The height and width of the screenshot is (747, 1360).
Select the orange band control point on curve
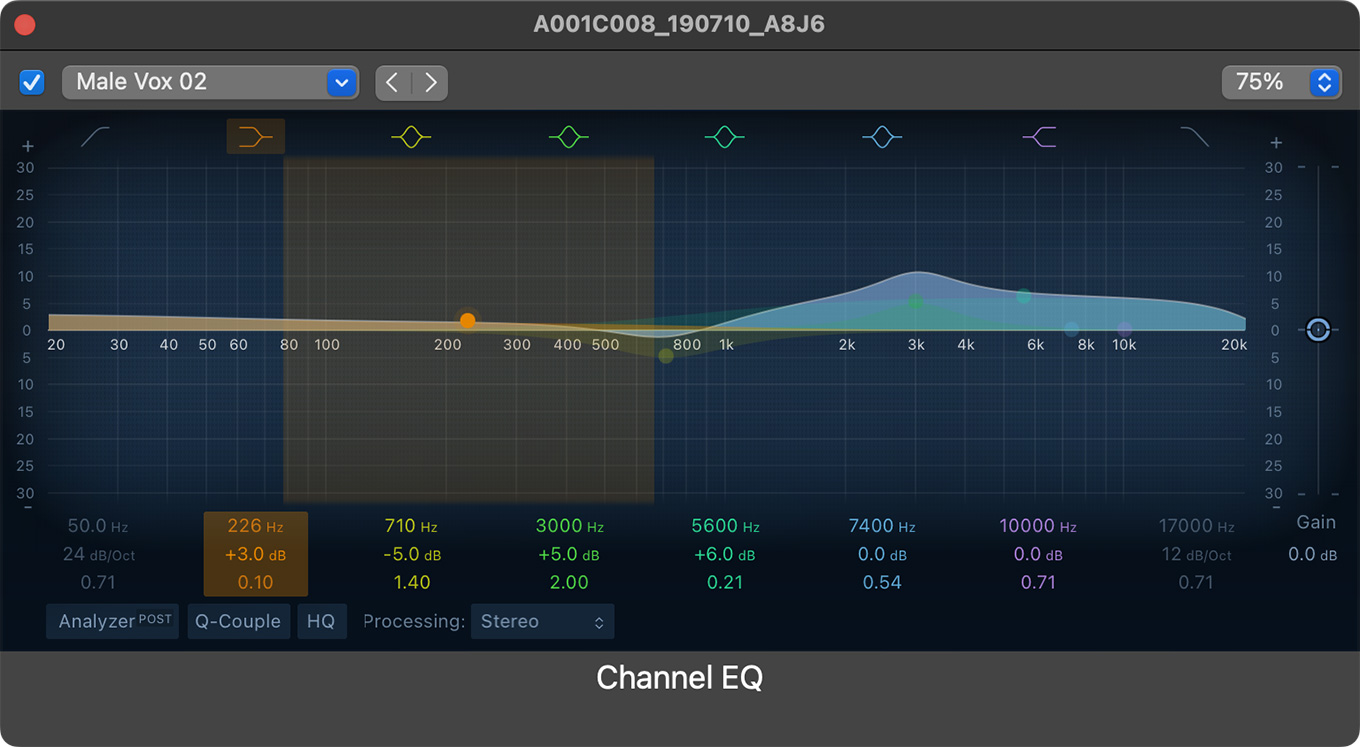(468, 321)
